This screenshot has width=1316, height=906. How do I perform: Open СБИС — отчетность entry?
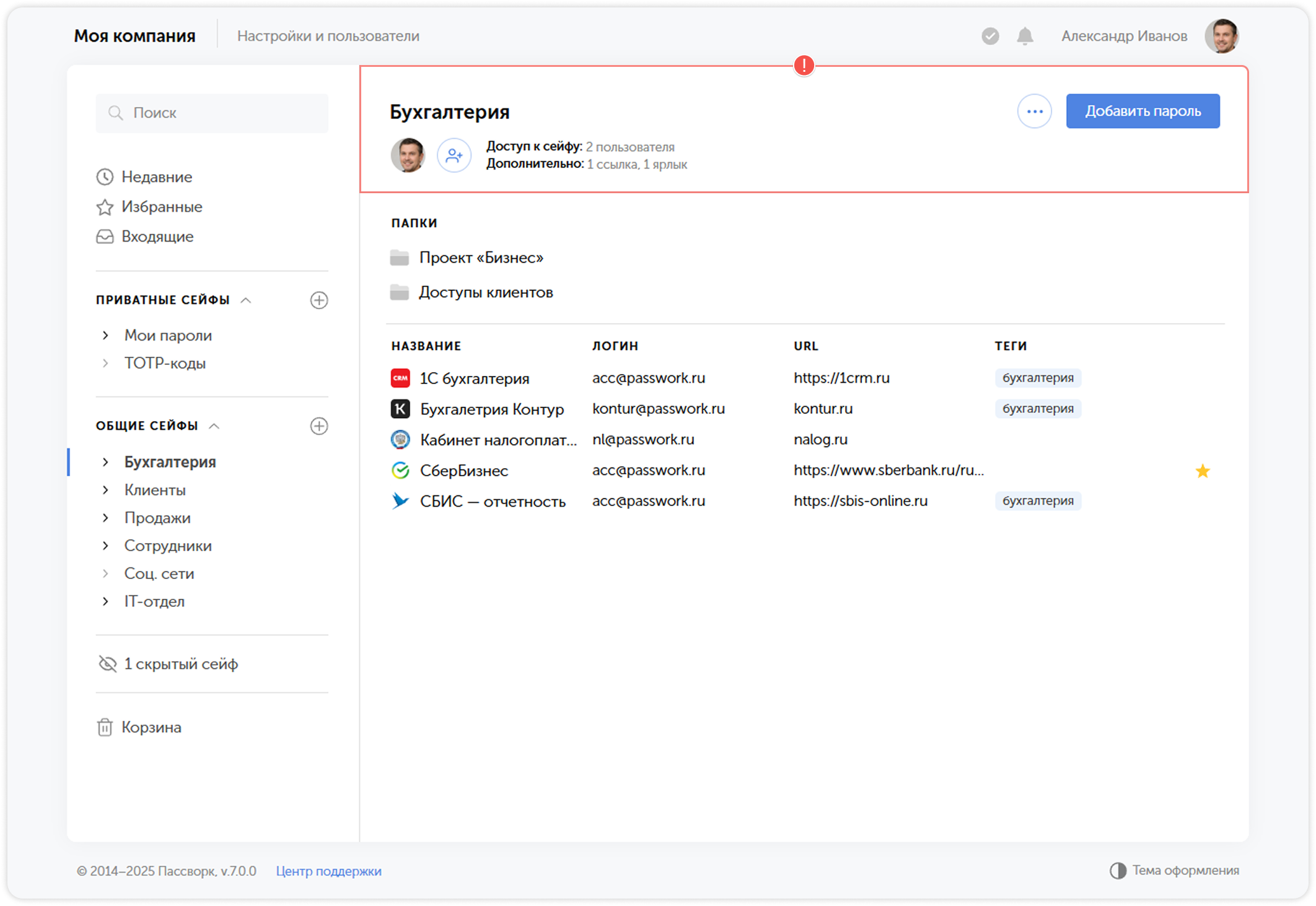pyautogui.click(x=493, y=502)
